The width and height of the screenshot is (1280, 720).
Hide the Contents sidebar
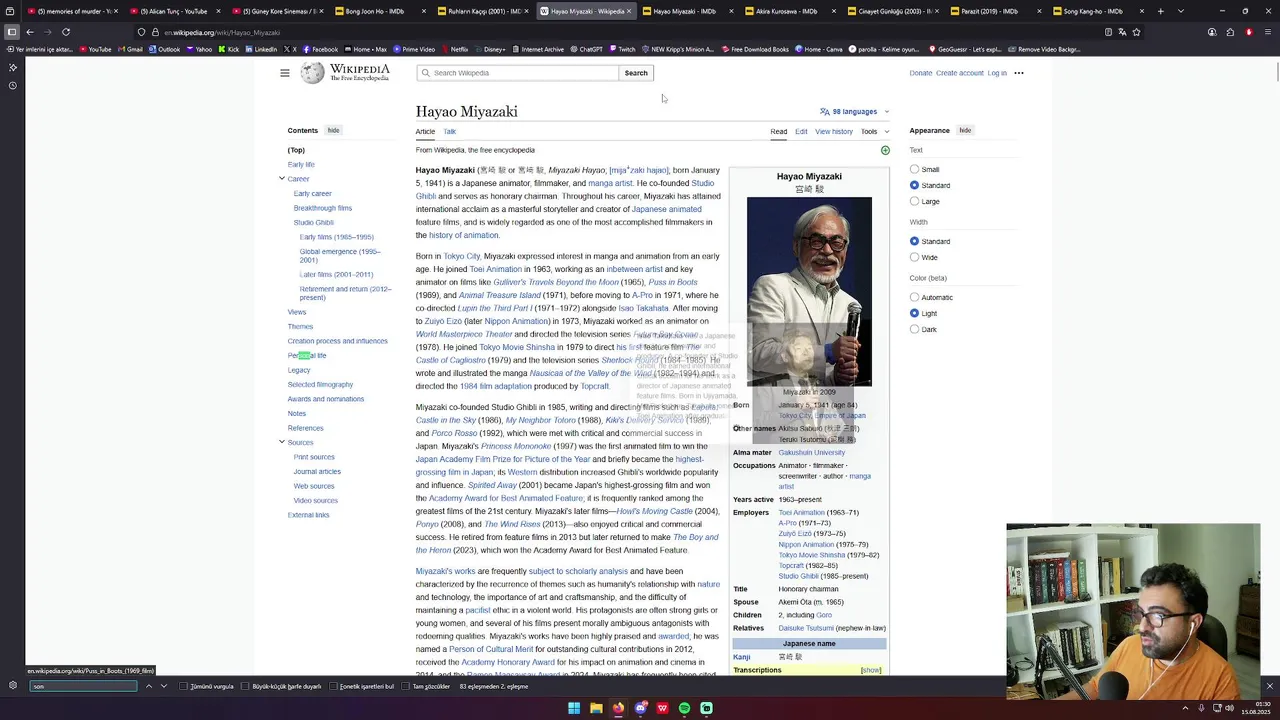[x=333, y=130]
